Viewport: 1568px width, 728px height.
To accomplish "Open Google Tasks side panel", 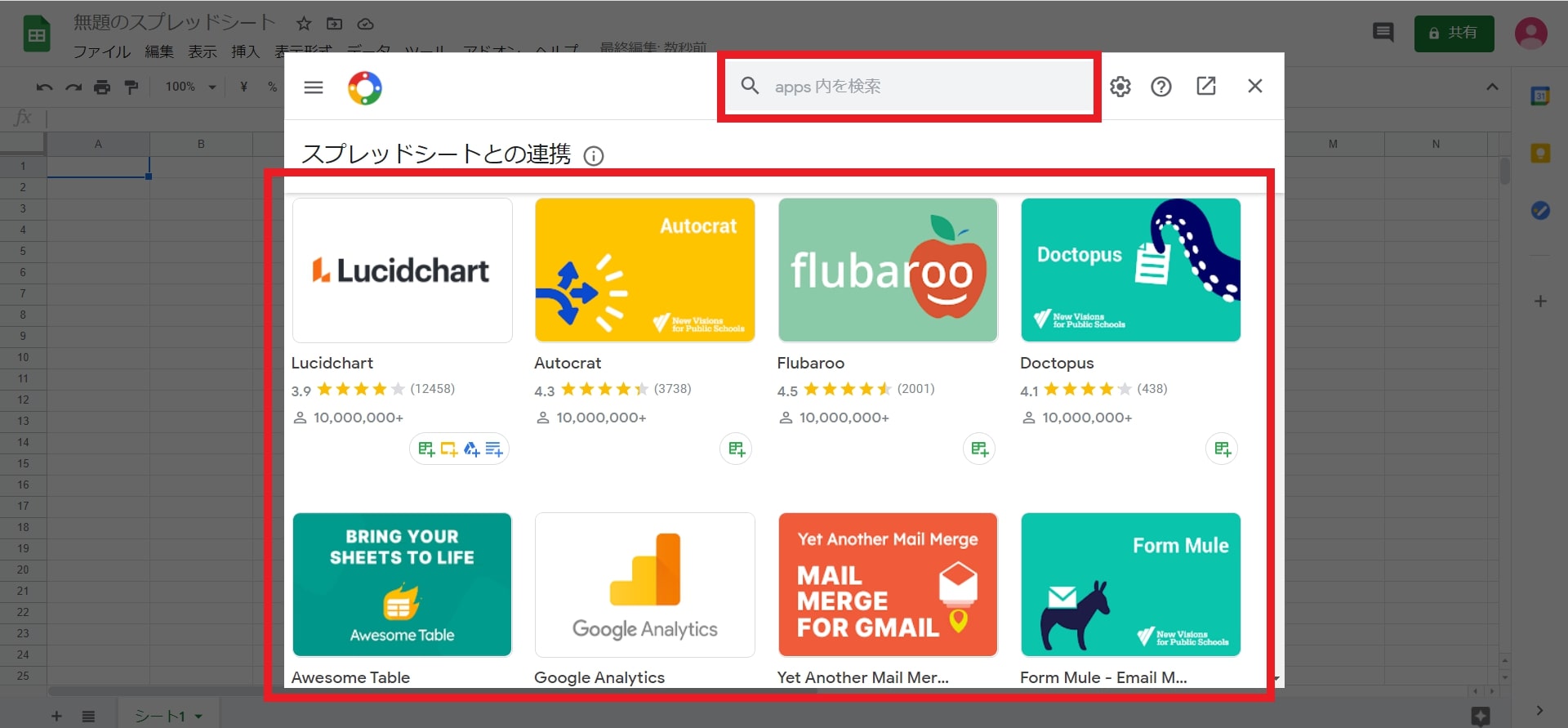I will coord(1540,211).
